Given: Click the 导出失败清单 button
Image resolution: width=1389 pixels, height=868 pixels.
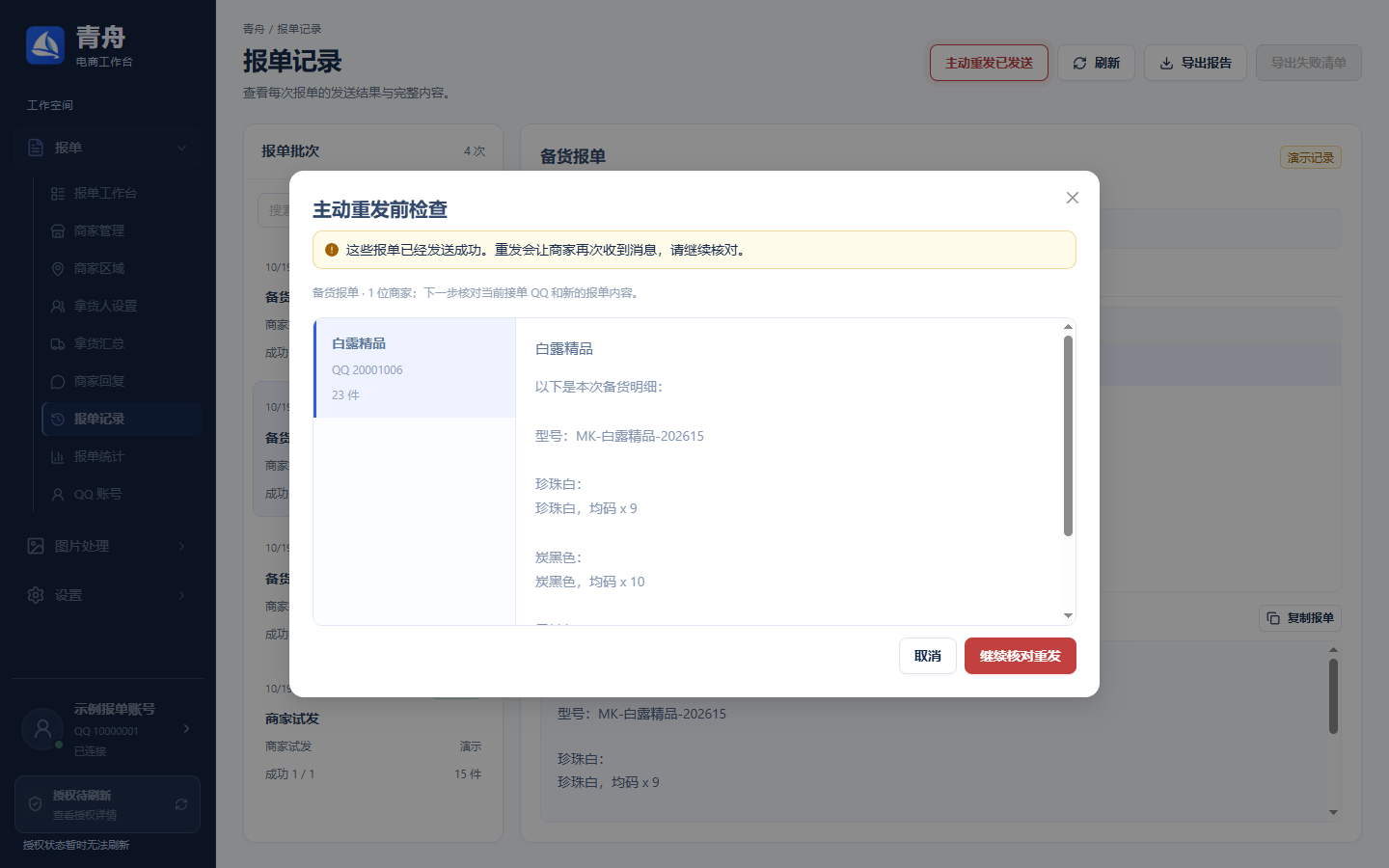Looking at the screenshot, I should [1308, 63].
